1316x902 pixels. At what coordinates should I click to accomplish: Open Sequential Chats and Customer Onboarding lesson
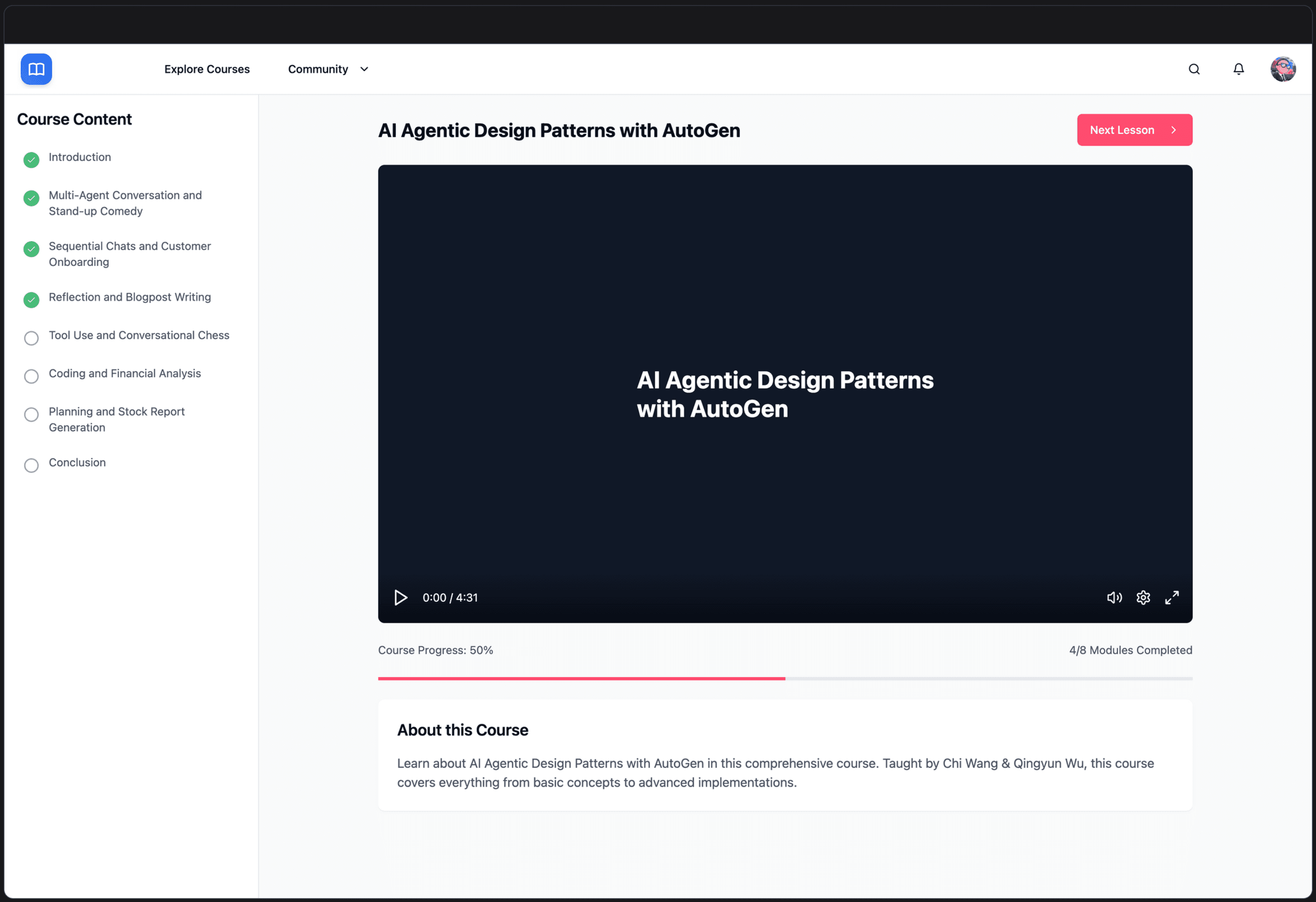click(130, 254)
